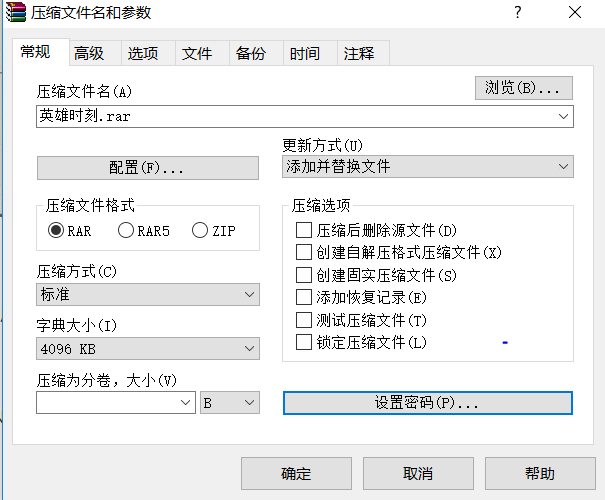Select the ZIP format radio button
Screen dimensions: 605x500
click(x=200, y=230)
